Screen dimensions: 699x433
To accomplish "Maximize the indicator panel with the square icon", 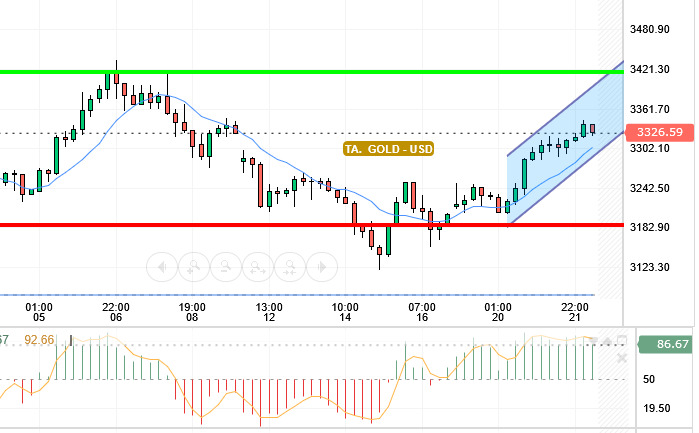I will click(622, 341).
